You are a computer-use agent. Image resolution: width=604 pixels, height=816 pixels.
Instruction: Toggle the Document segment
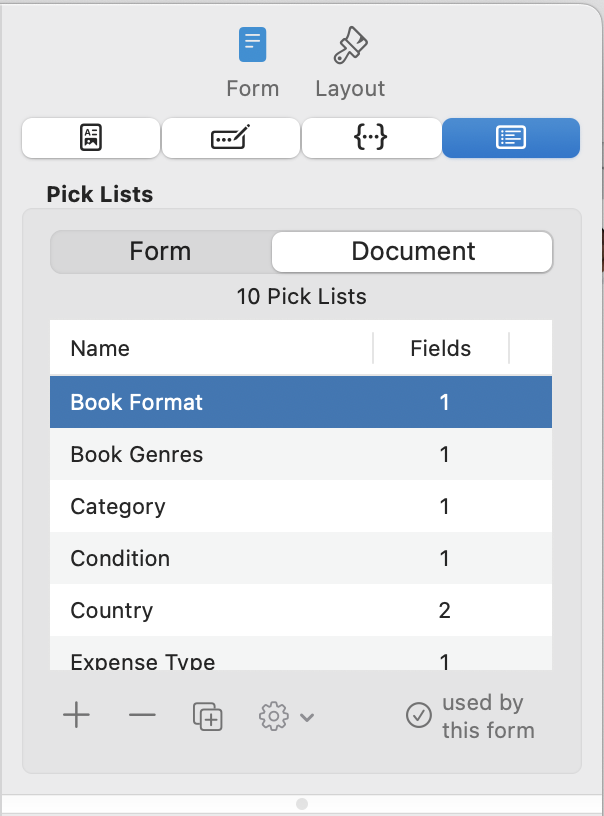click(413, 251)
